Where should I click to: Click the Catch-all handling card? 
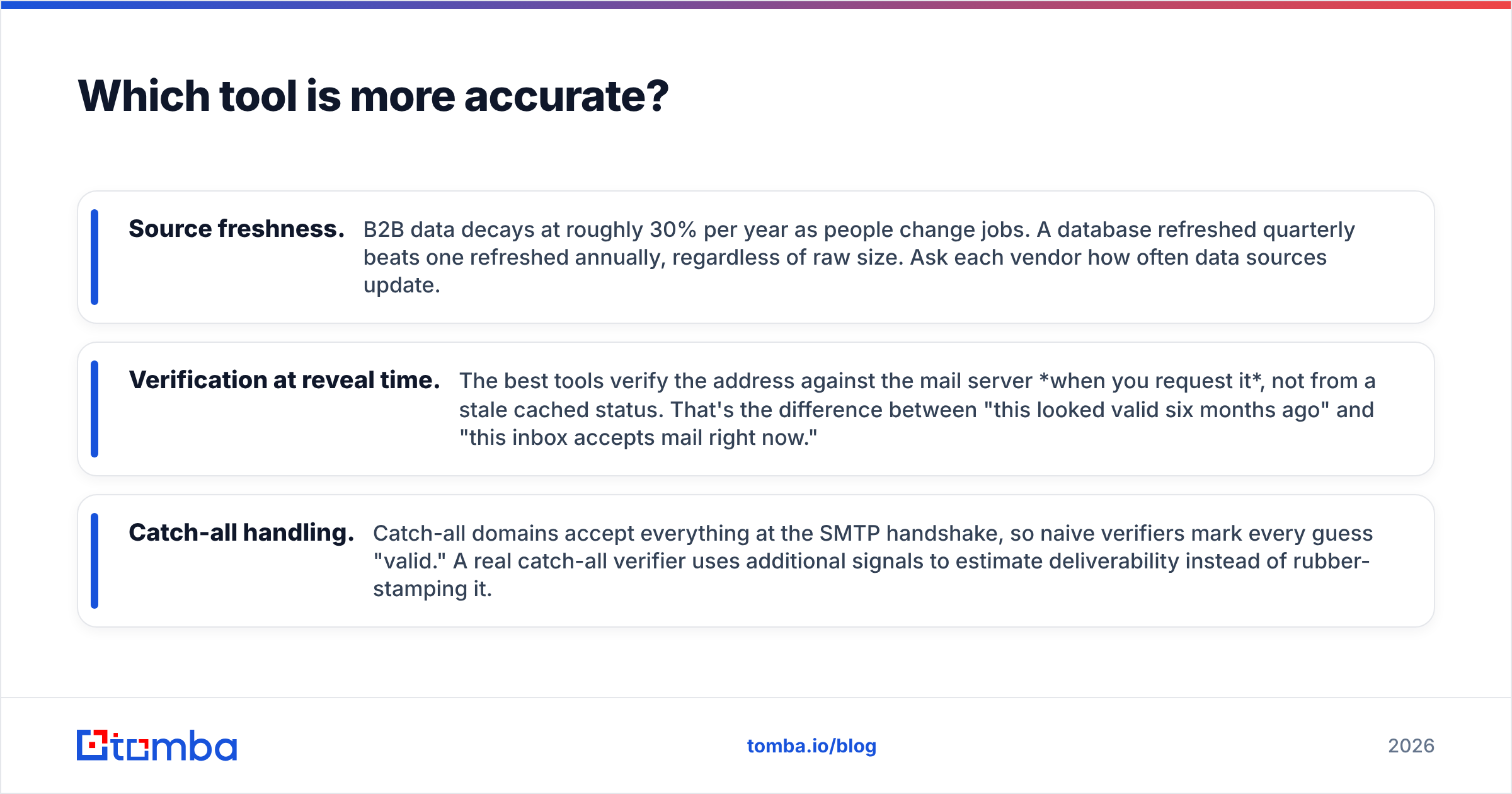[x=756, y=561]
